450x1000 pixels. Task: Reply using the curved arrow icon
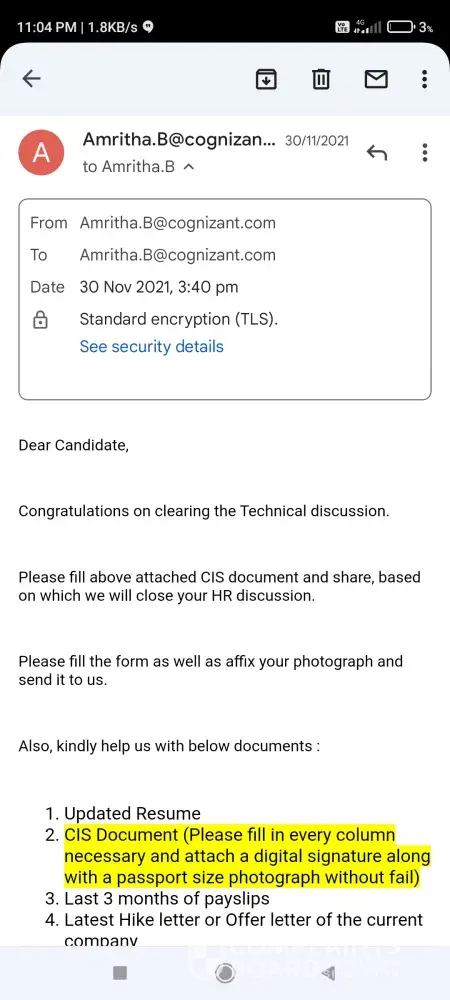click(377, 153)
